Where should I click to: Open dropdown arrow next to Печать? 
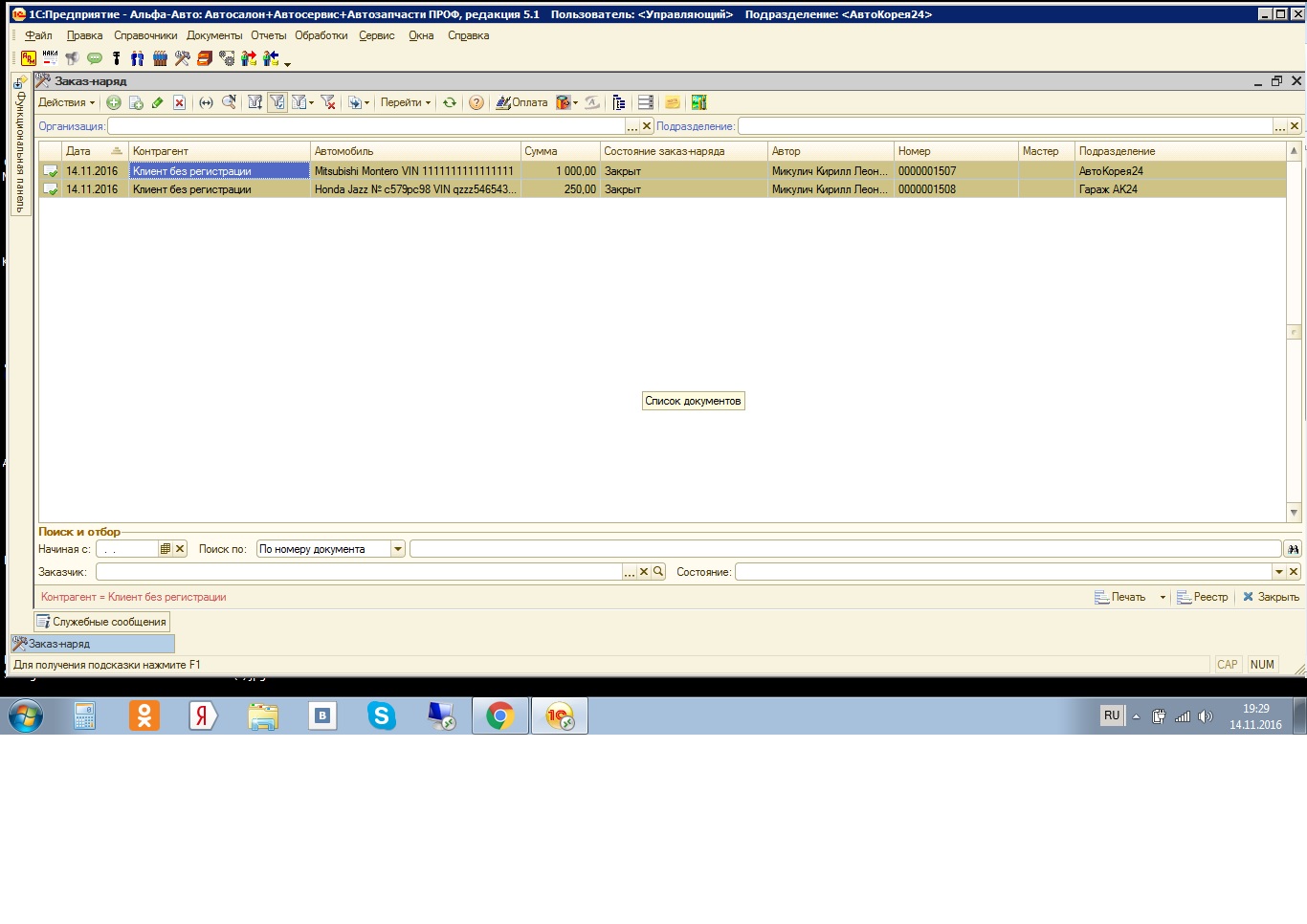pyautogui.click(x=1163, y=597)
